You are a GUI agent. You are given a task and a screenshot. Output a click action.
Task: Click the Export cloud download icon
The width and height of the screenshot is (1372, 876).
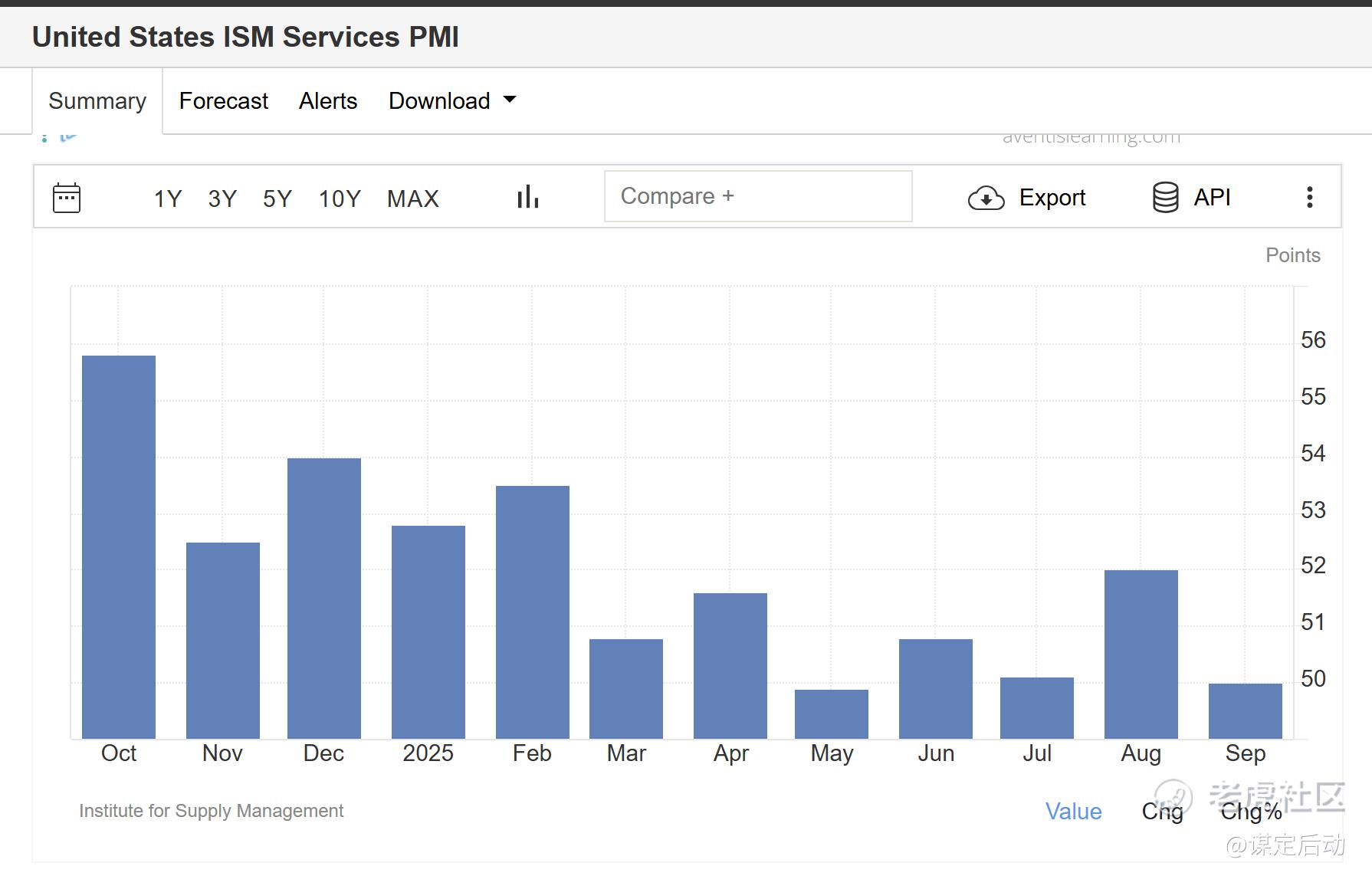tap(986, 198)
